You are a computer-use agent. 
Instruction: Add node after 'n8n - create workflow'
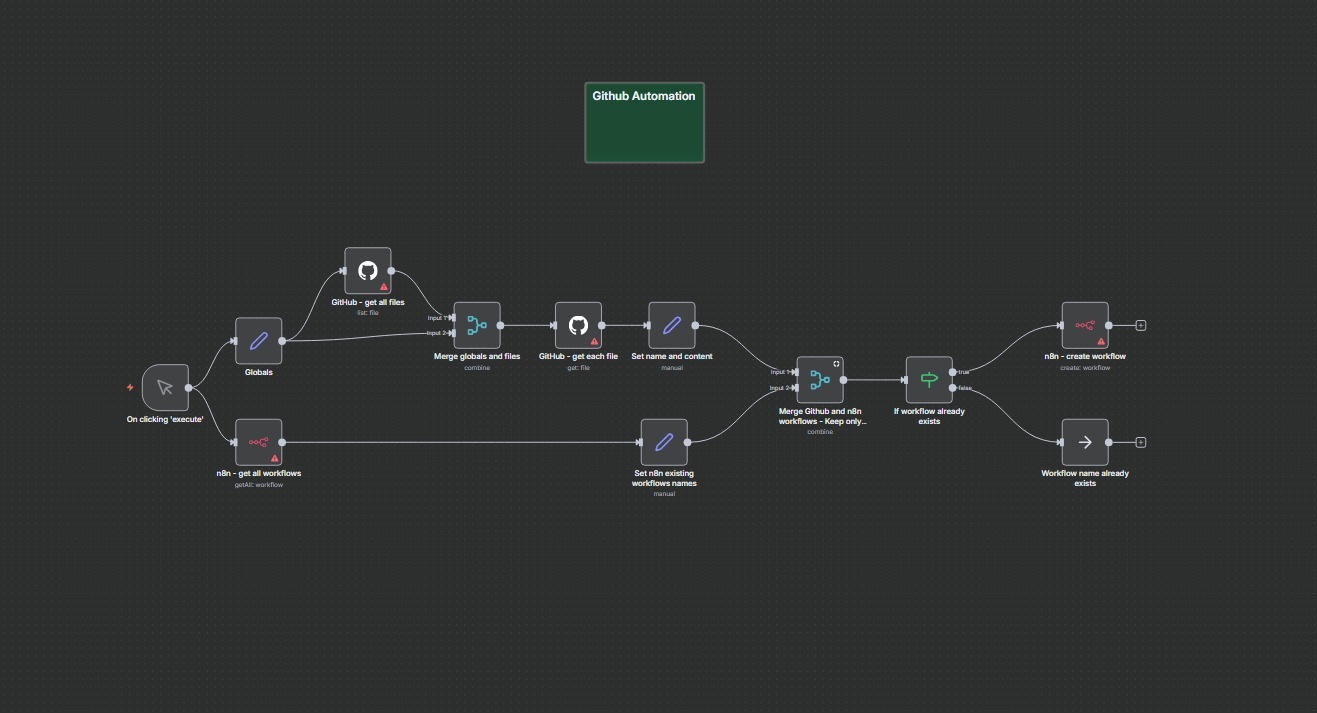(1141, 325)
